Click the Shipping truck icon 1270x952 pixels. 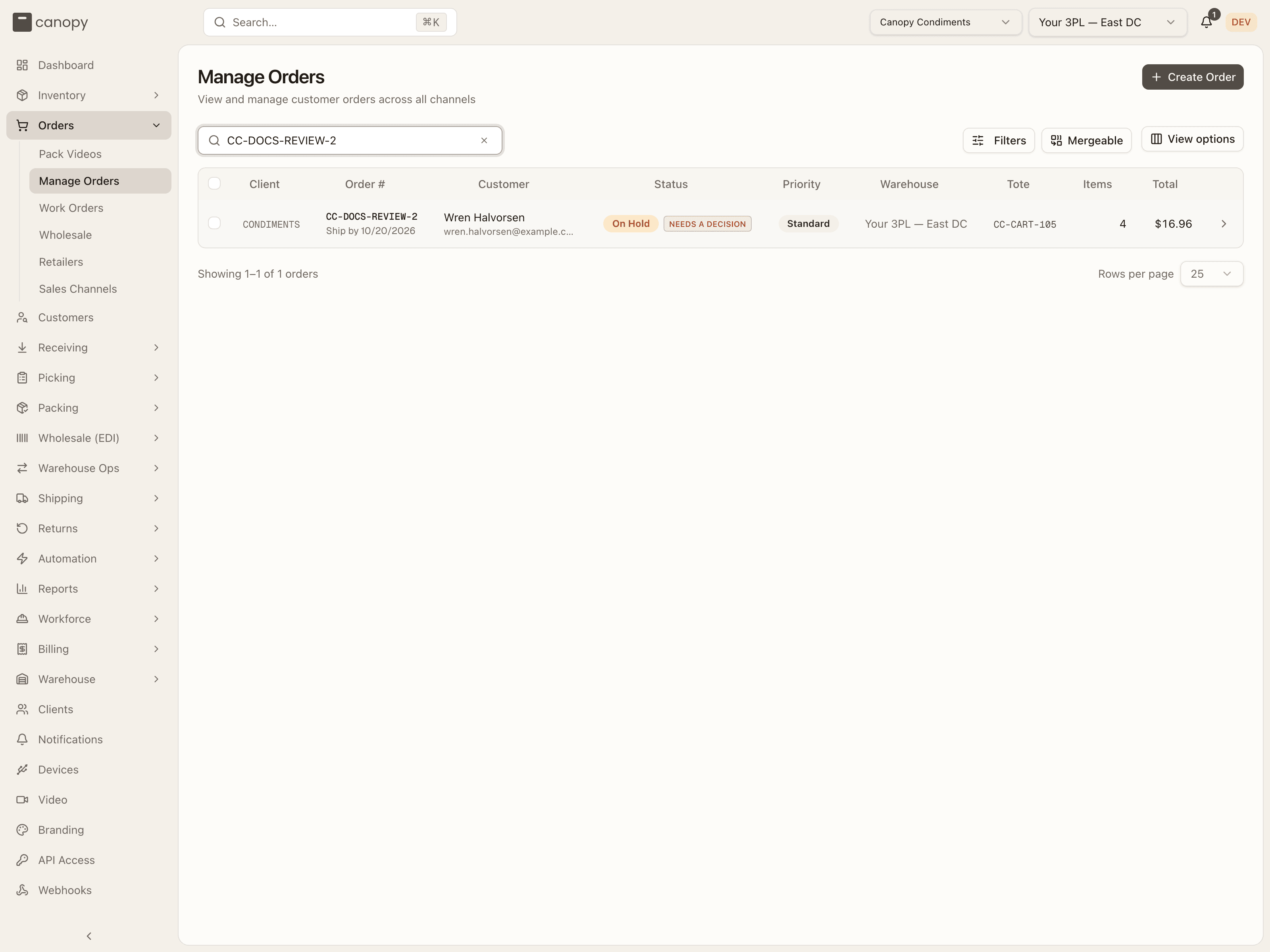[x=22, y=498]
